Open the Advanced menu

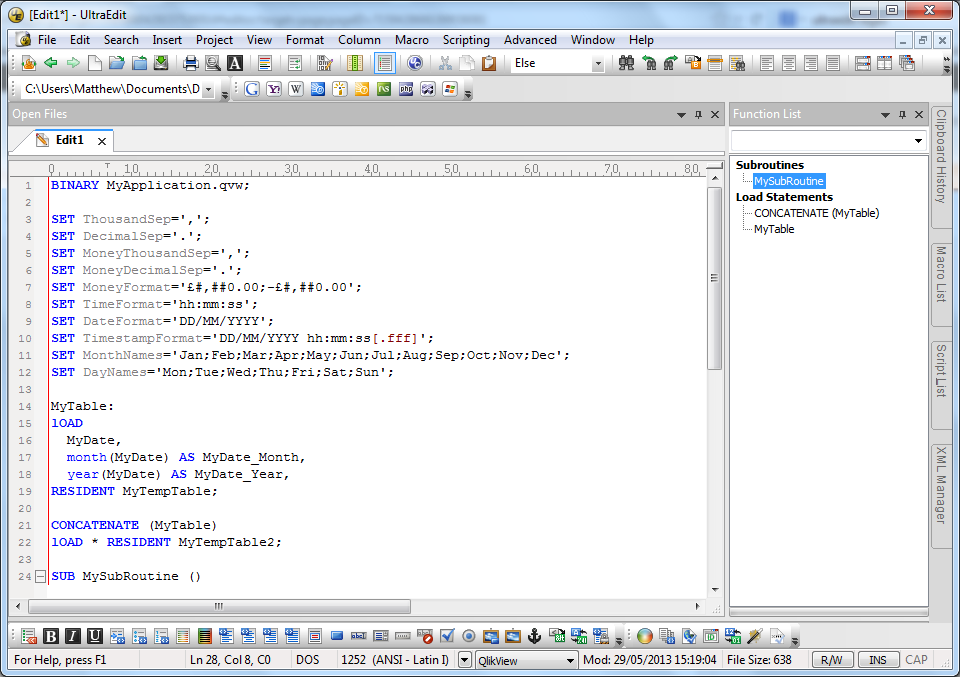tap(530, 40)
